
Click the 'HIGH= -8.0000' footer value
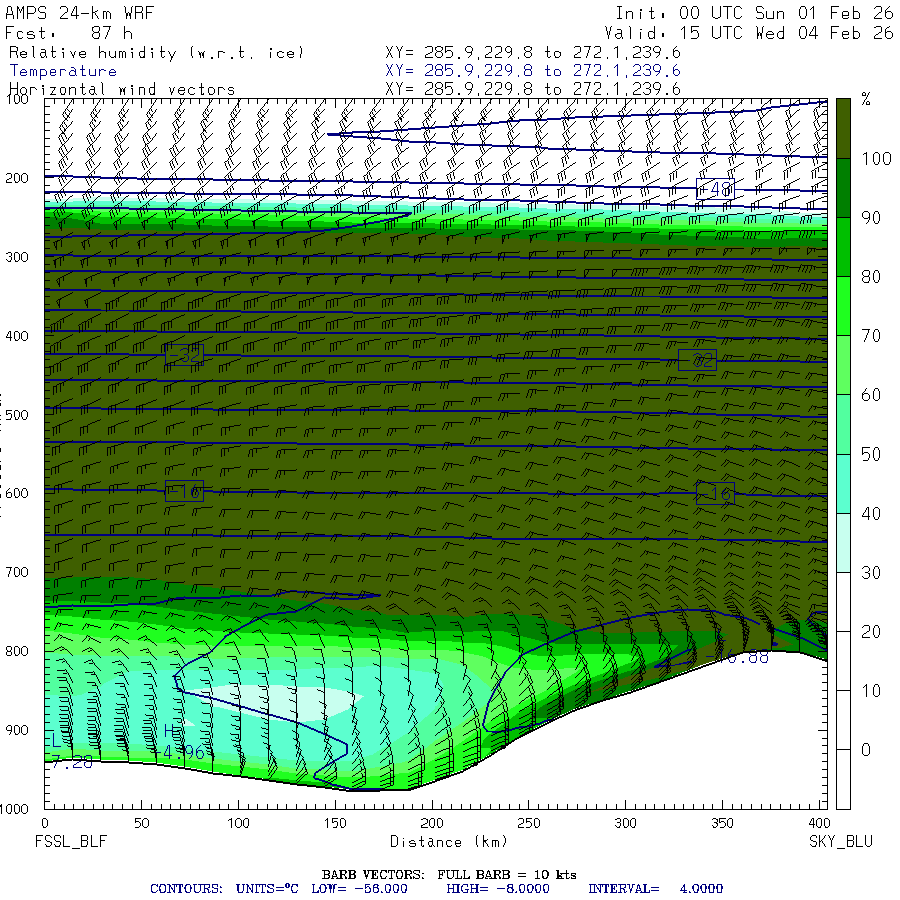(498, 889)
